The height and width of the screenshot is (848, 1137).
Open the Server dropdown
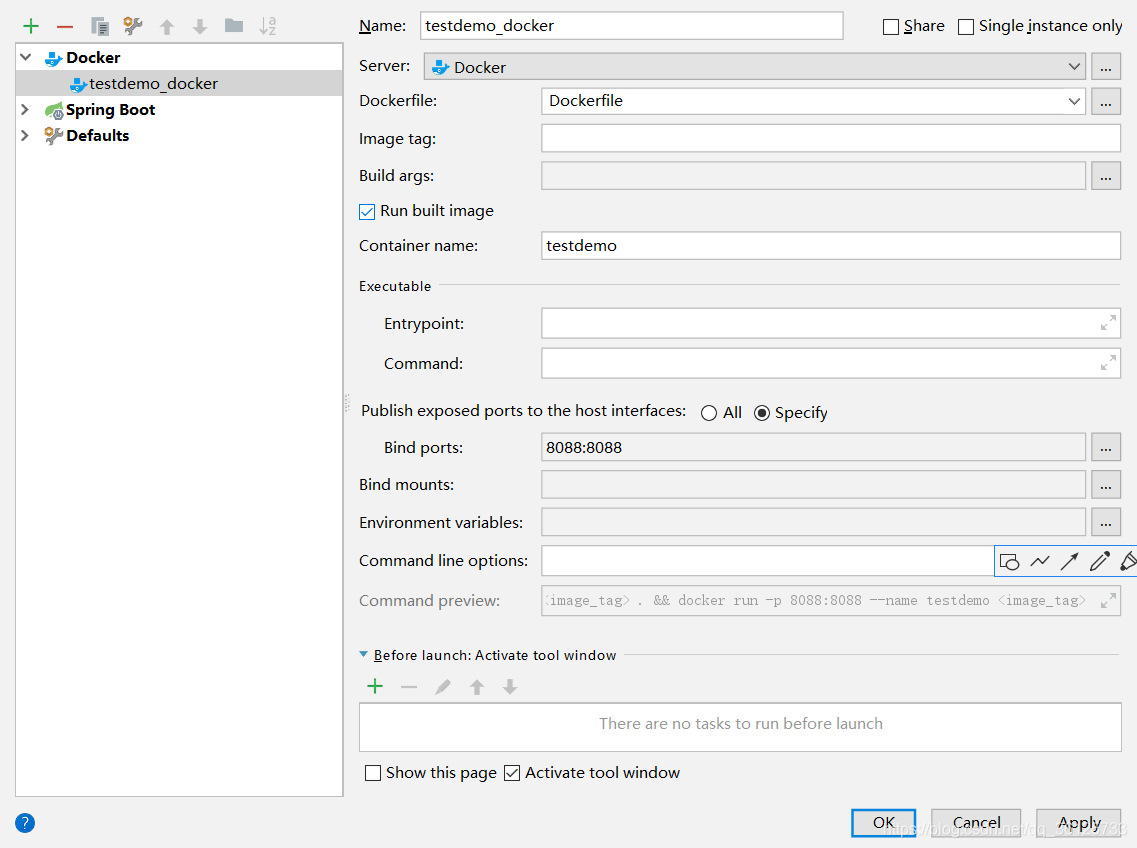click(755, 67)
